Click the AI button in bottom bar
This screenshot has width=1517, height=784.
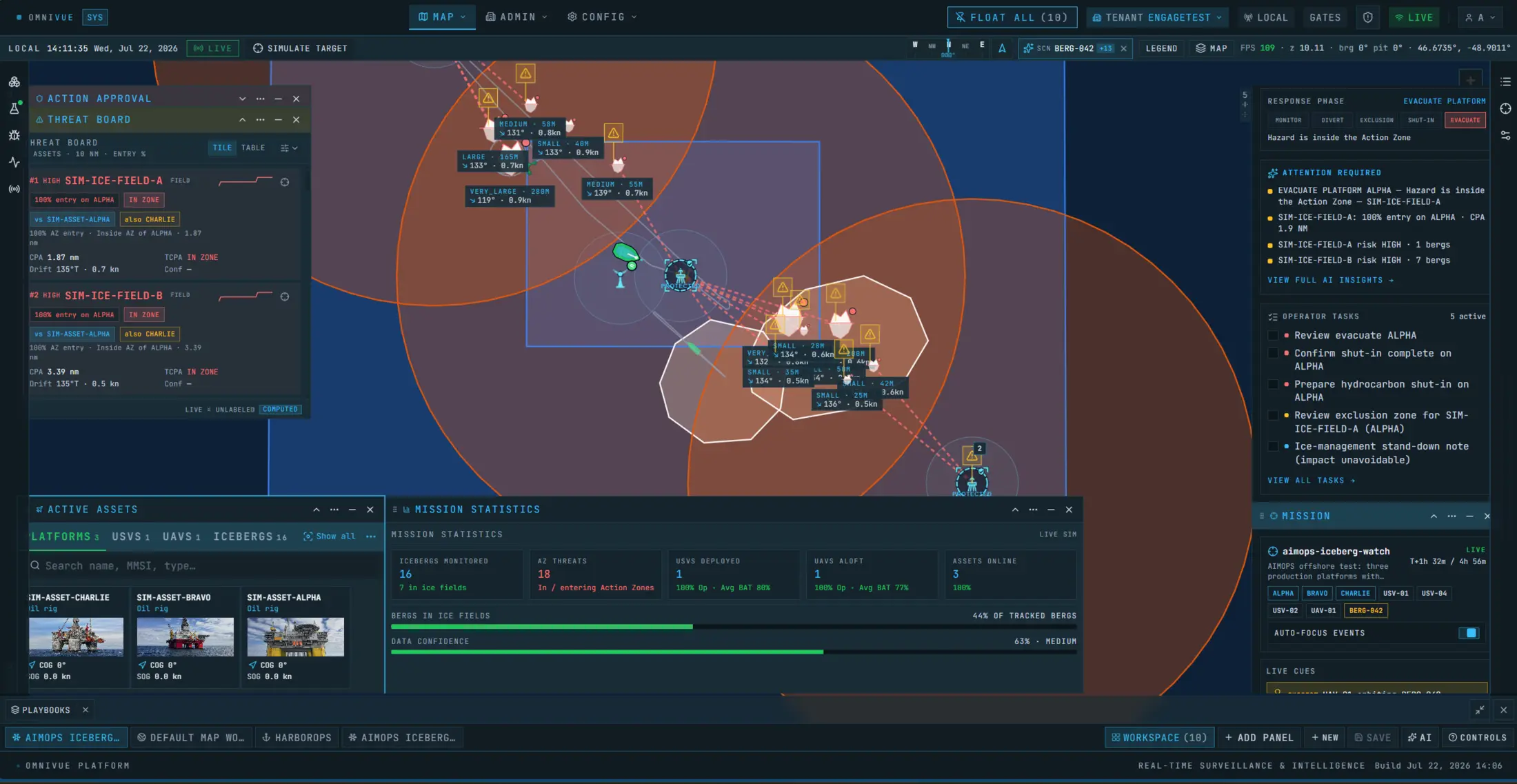click(1420, 737)
